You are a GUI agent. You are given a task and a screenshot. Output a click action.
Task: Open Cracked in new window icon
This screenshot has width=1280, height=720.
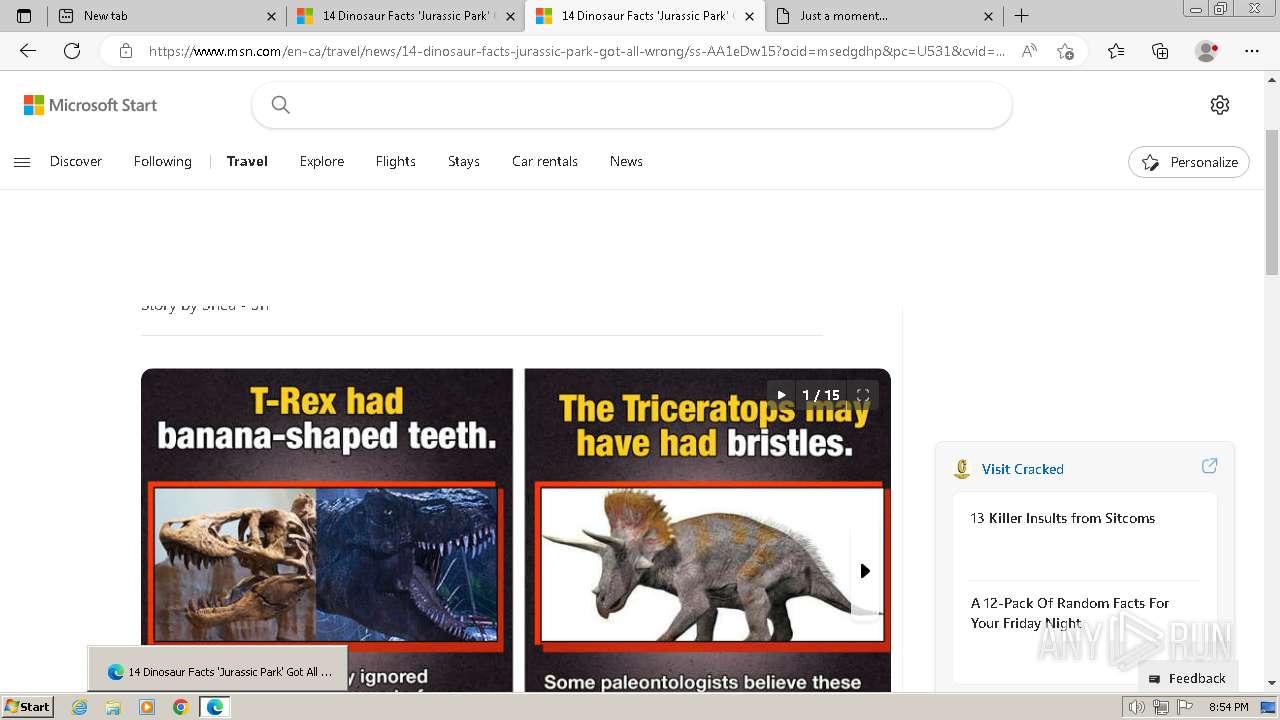point(1209,466)
